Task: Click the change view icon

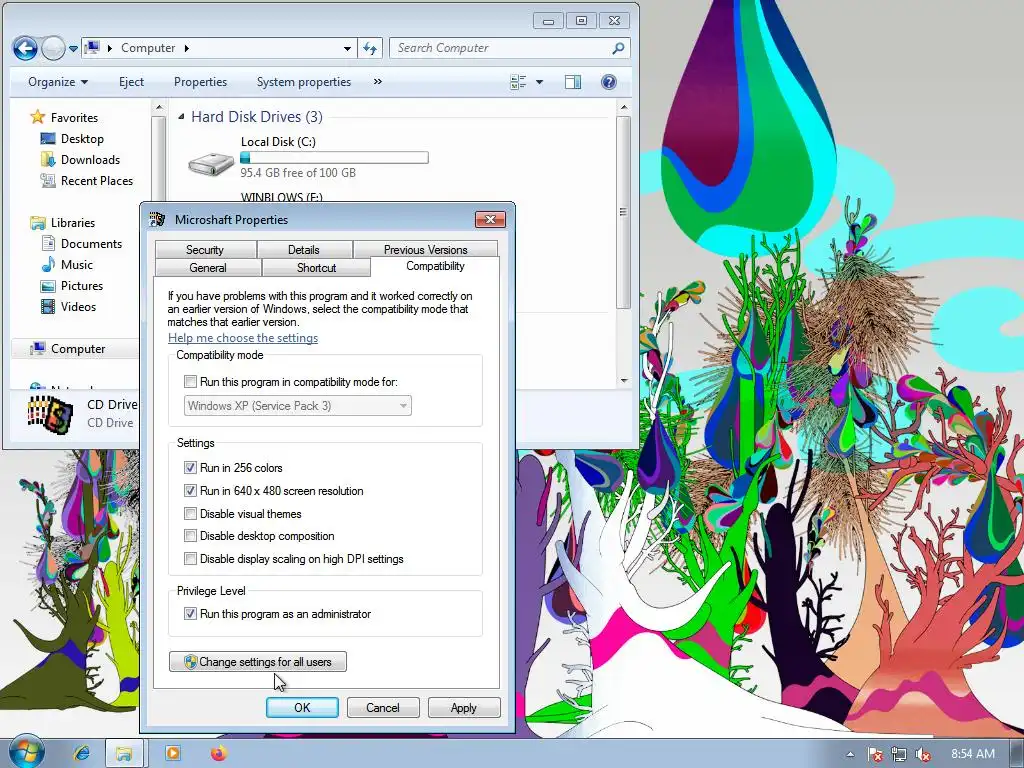Action: pos(518,82)
